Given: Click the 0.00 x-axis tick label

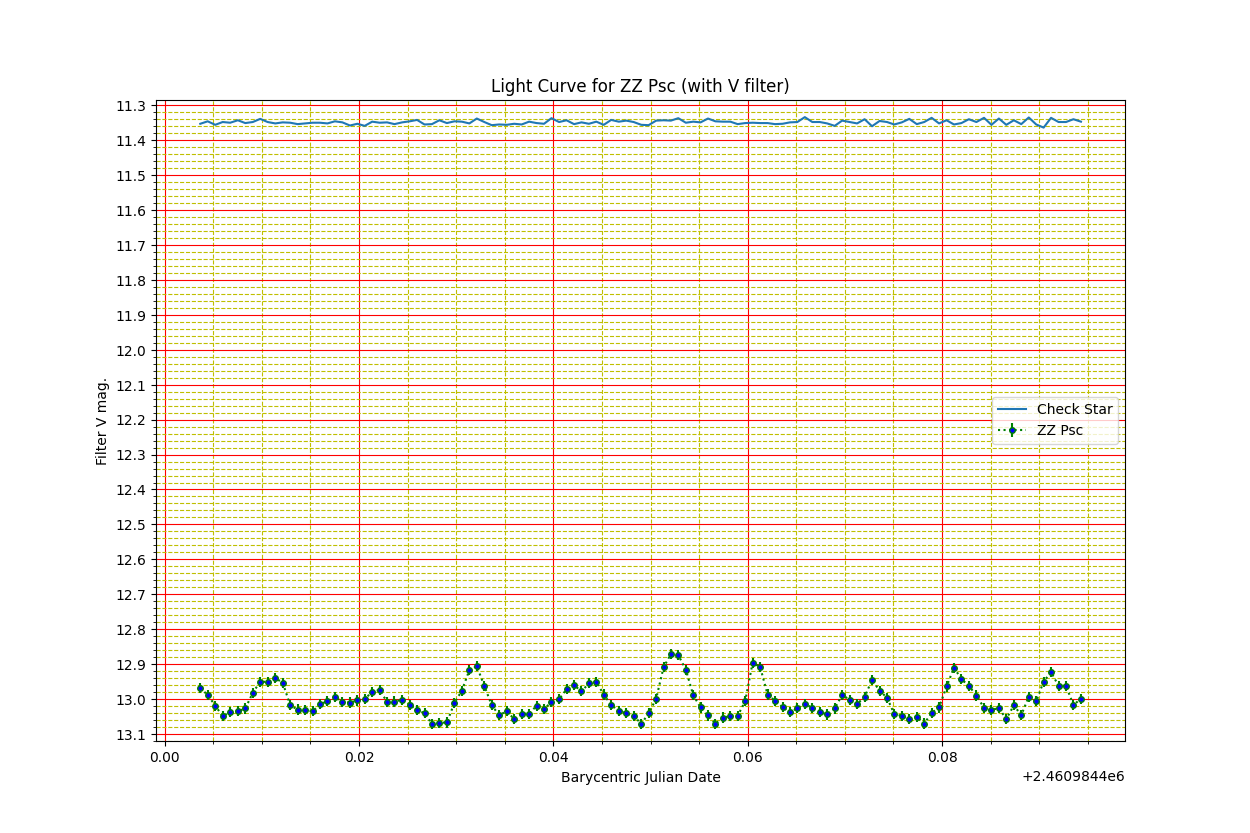Looking at the screenshot, I should [x=165, y=757].
